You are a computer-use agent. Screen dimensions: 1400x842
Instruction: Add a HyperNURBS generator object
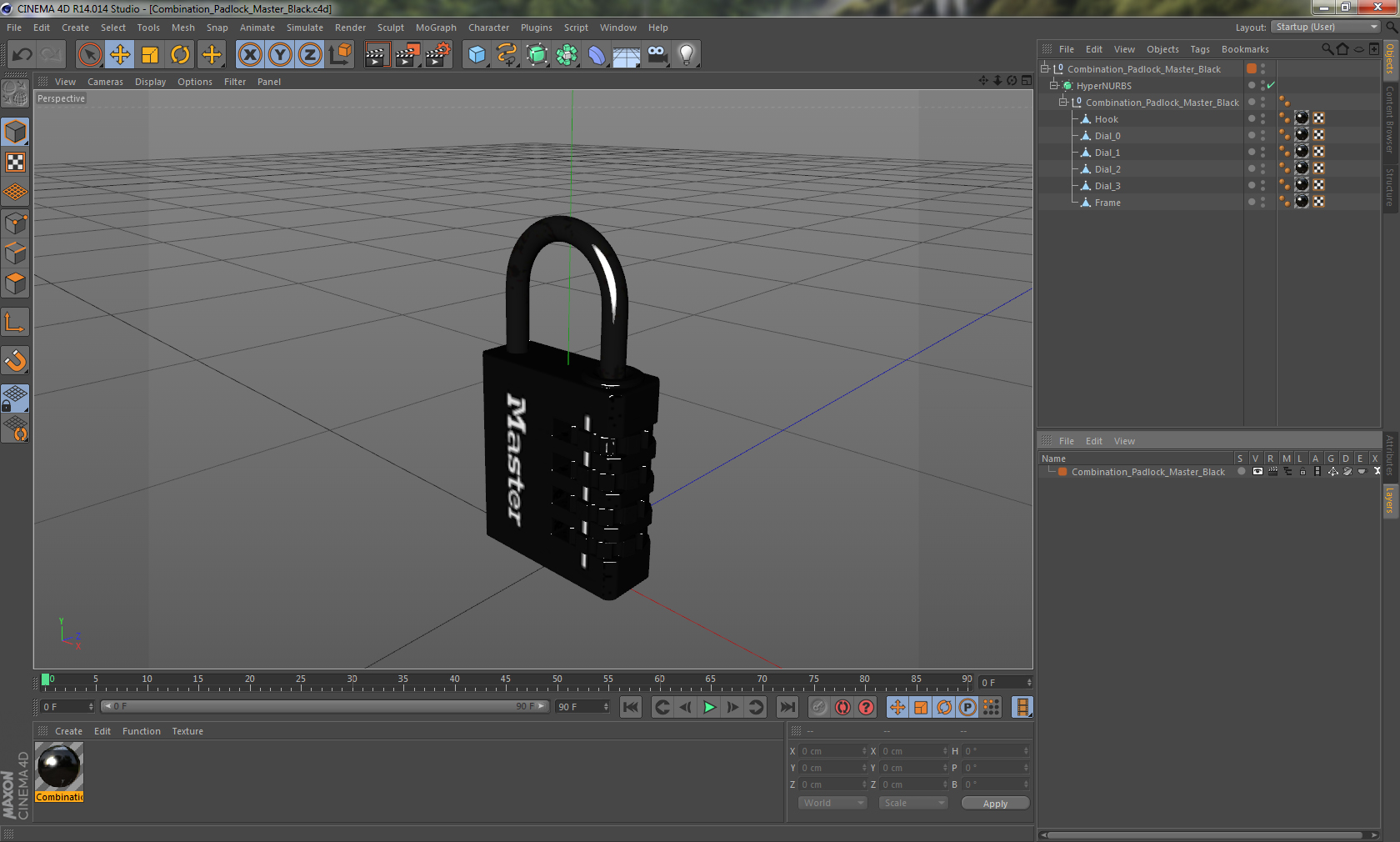pyautogui.click(x=537, y=55)
